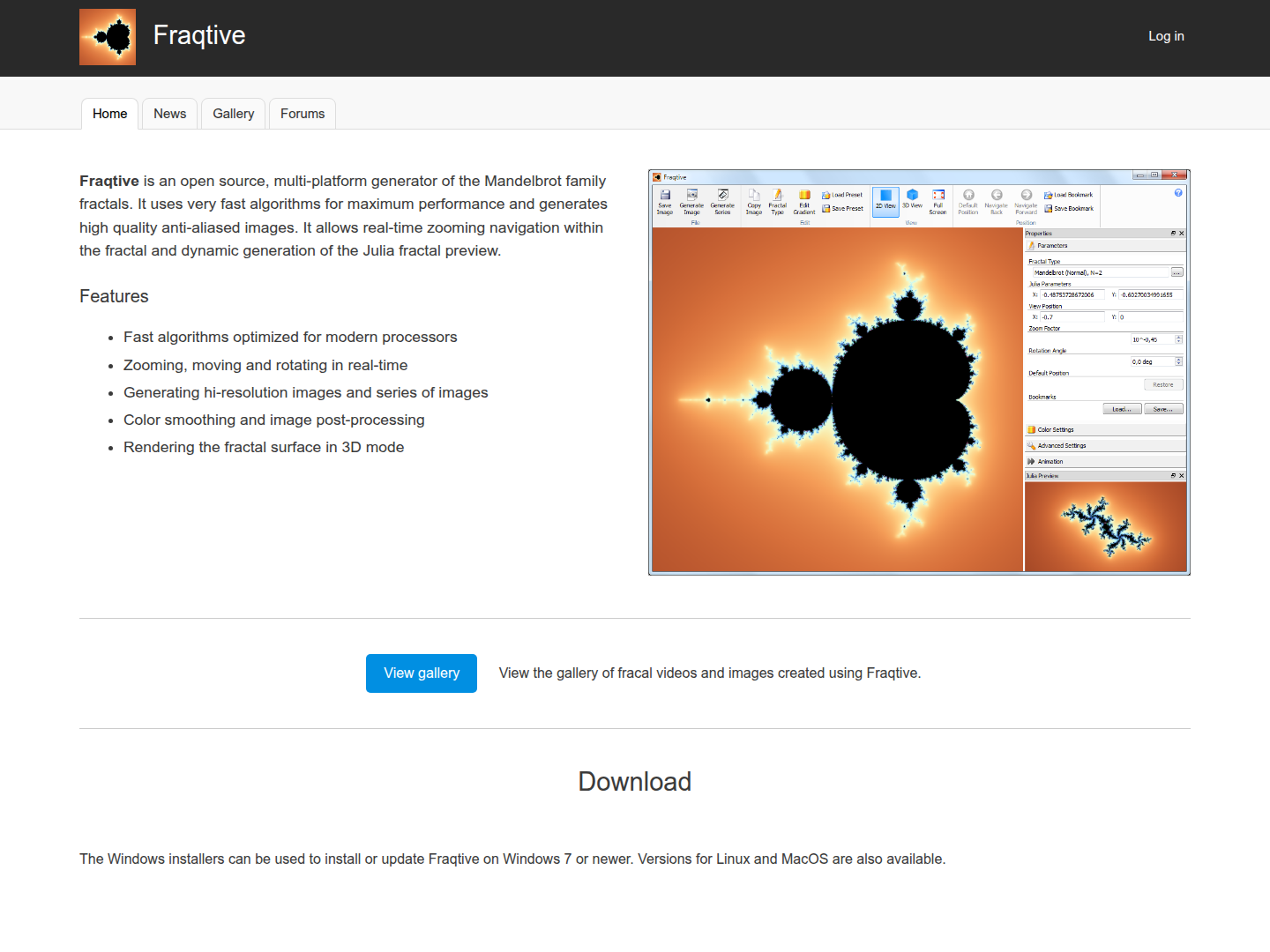Click "Fast algorithms optimized for modern processors"
1270x952 pixels.
290,337
